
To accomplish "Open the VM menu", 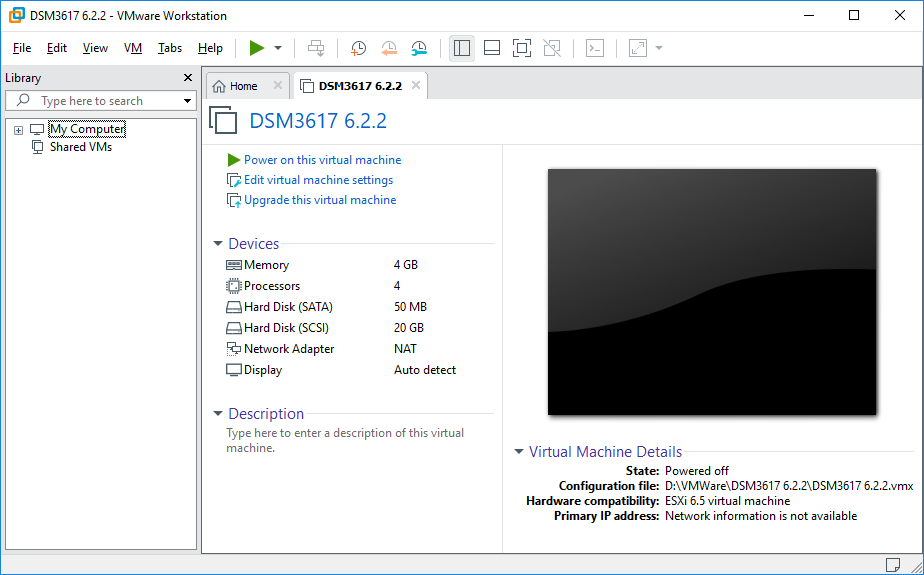I will pos(133,48).
